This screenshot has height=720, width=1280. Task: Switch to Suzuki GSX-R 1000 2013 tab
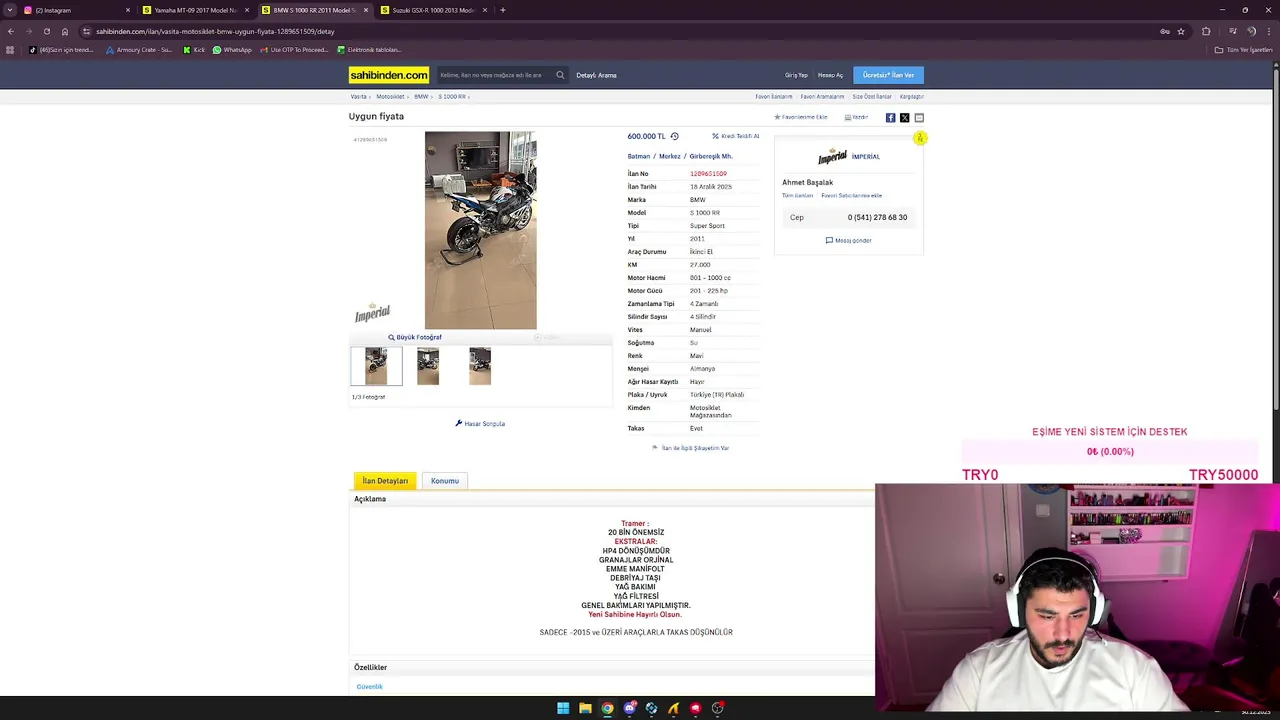point(433,10)
